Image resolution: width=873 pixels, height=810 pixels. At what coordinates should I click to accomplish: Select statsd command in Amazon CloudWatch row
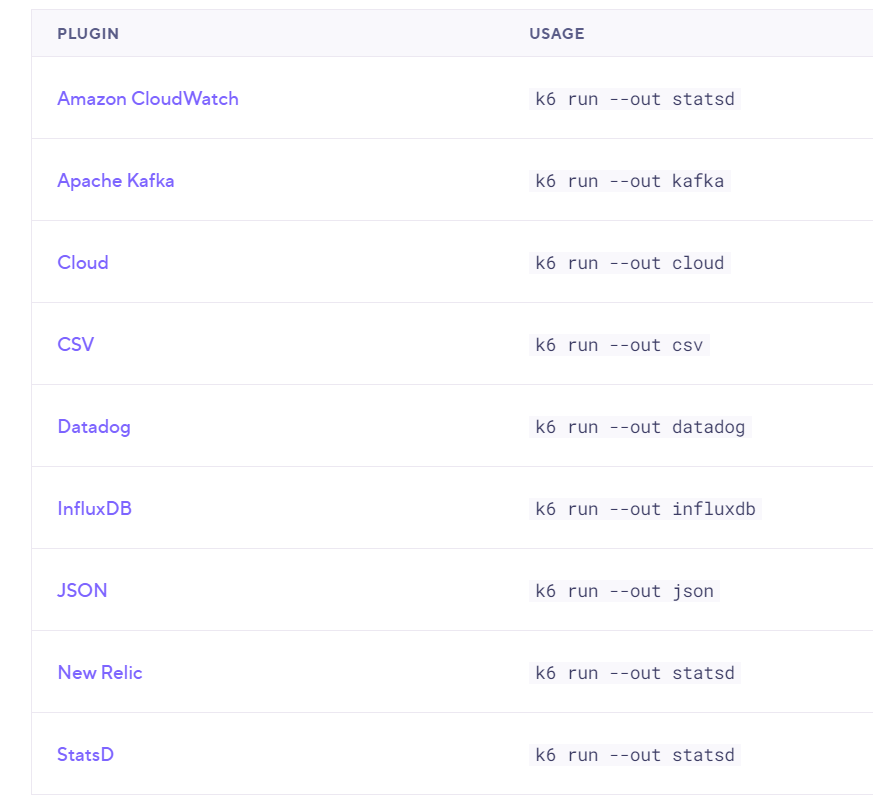(x=635, y=99)
